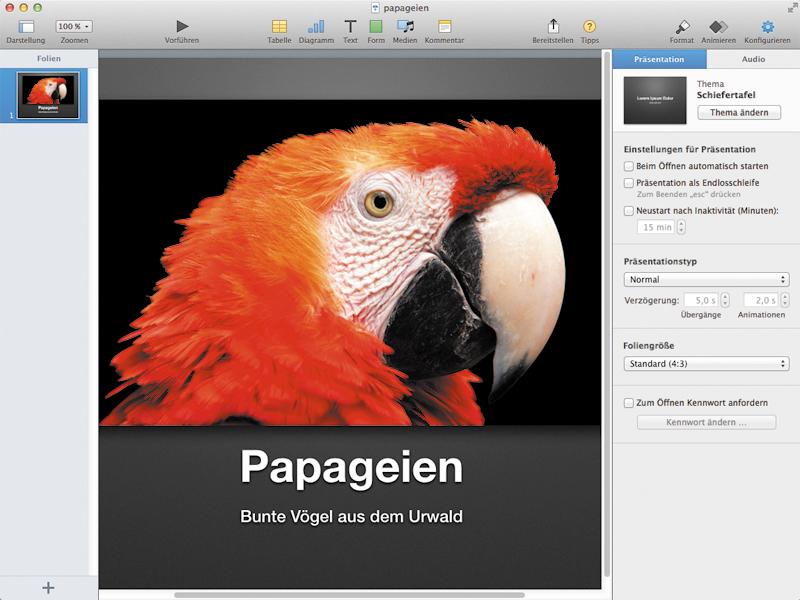The height and width of the screenshot is (600, 800).
Task: Click the Animationen delay stepper
Action: click(785, 300)
